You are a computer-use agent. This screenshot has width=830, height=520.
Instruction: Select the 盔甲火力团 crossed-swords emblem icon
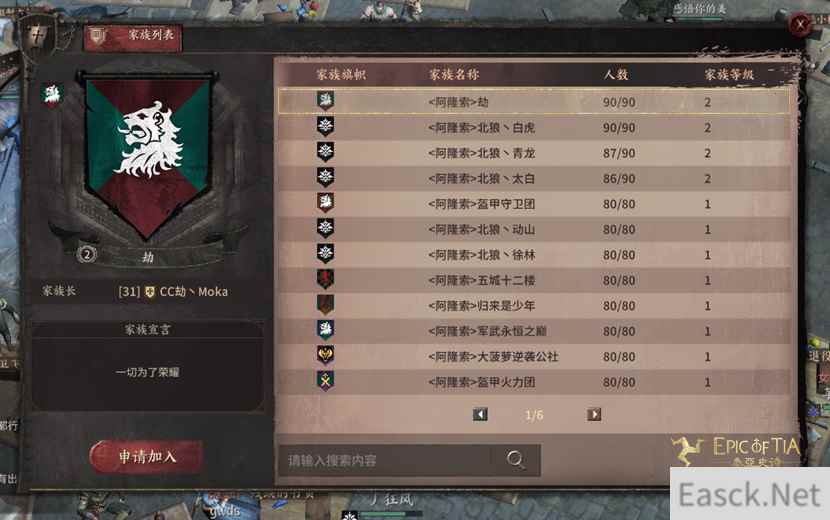pyautogui.click(x=325, y=381)
